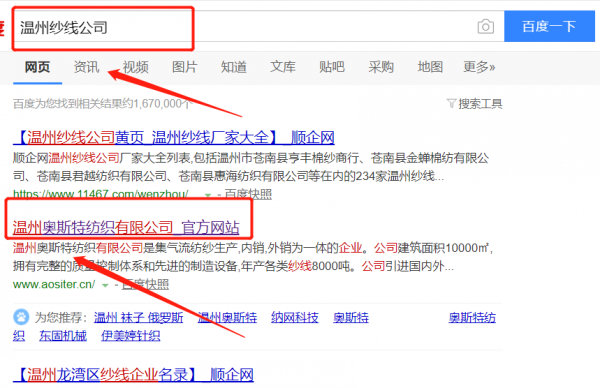
Task: Click recommended link 纳网科技
Action: point(295,317)
